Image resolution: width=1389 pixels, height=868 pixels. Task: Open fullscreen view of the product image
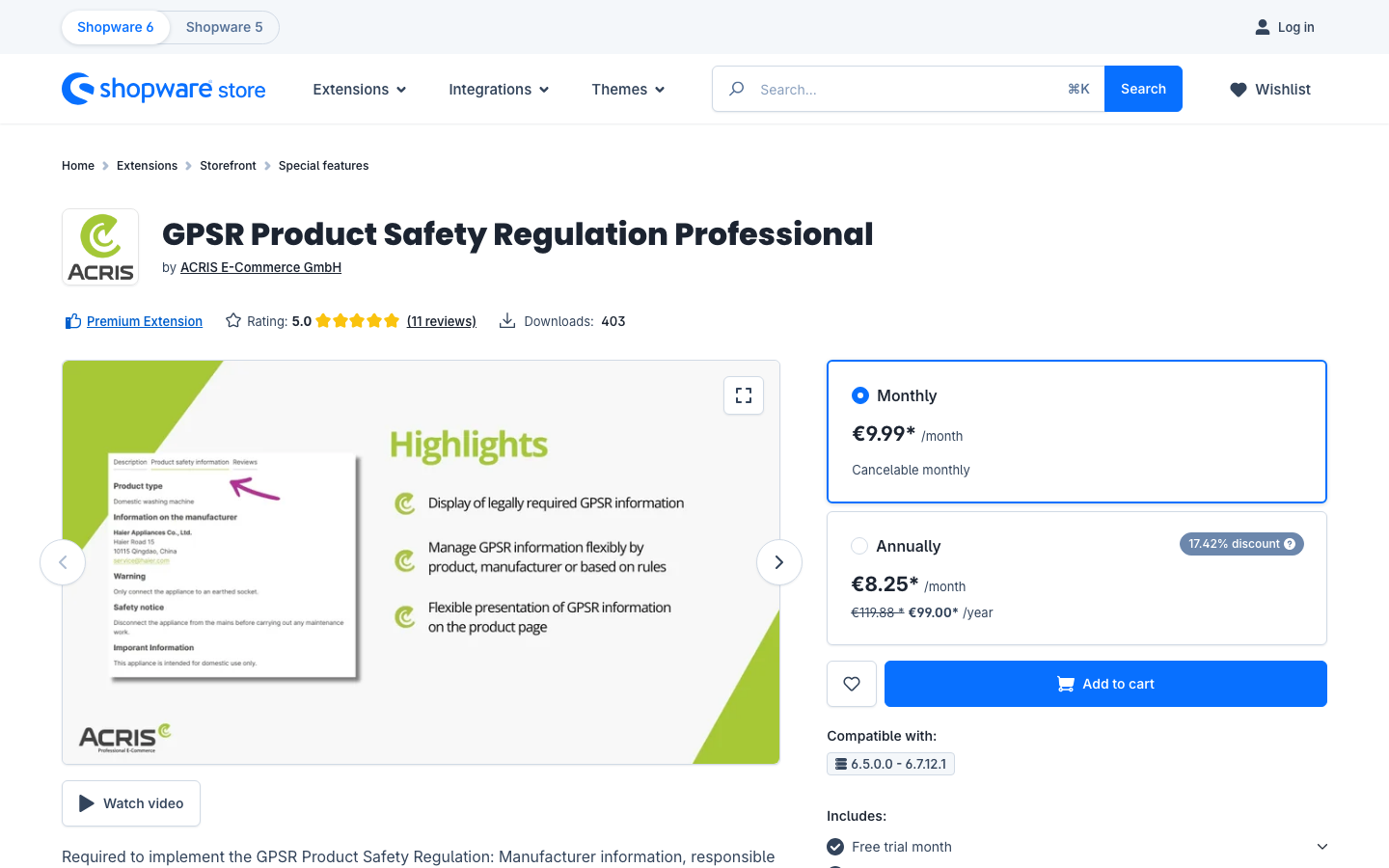(744, 395)
